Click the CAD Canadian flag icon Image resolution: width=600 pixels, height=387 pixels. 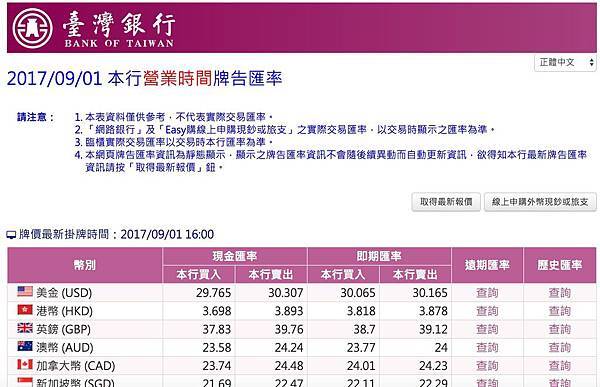[25, 364]
